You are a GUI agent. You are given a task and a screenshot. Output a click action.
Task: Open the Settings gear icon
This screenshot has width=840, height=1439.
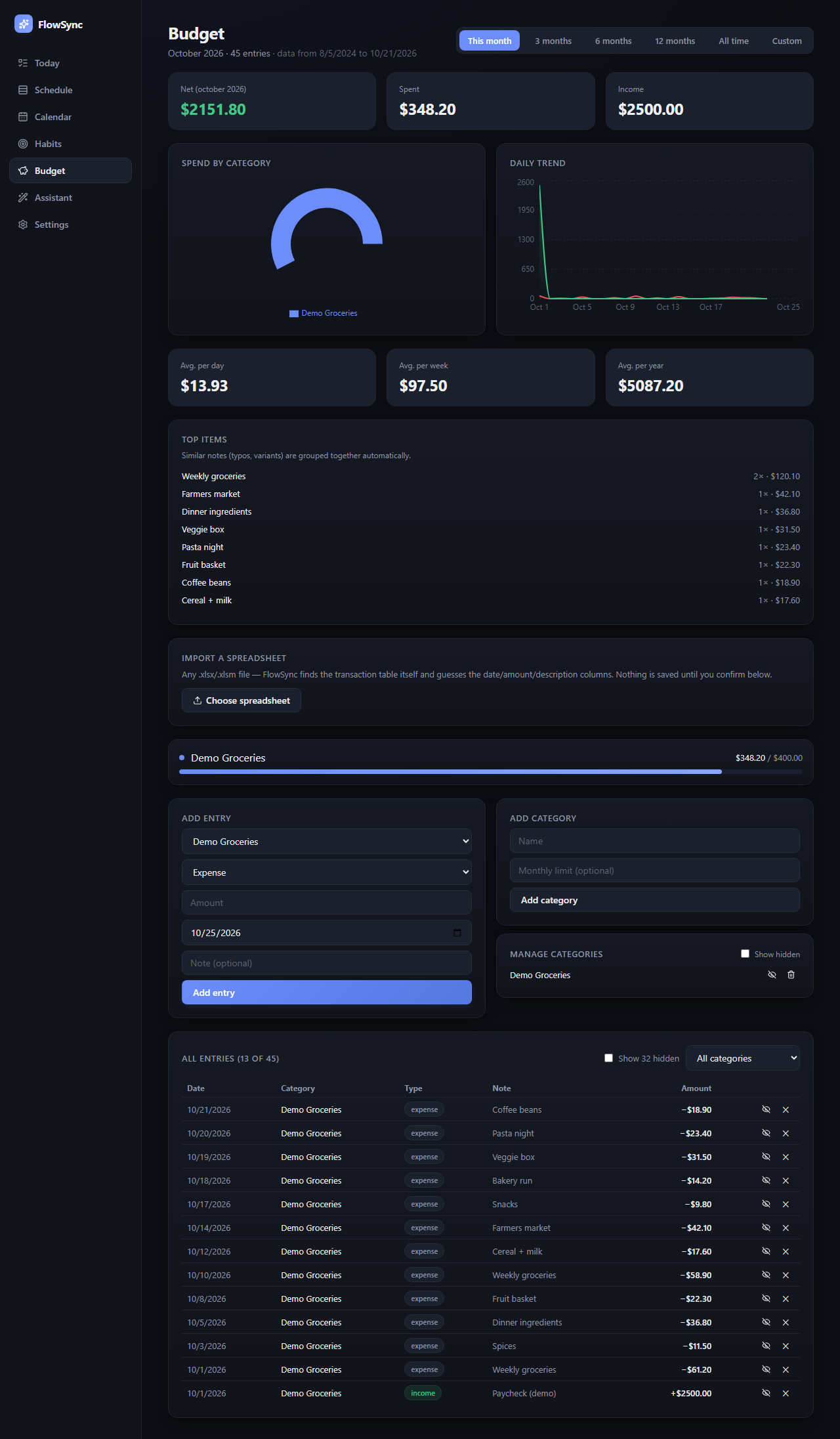(23, 225)
